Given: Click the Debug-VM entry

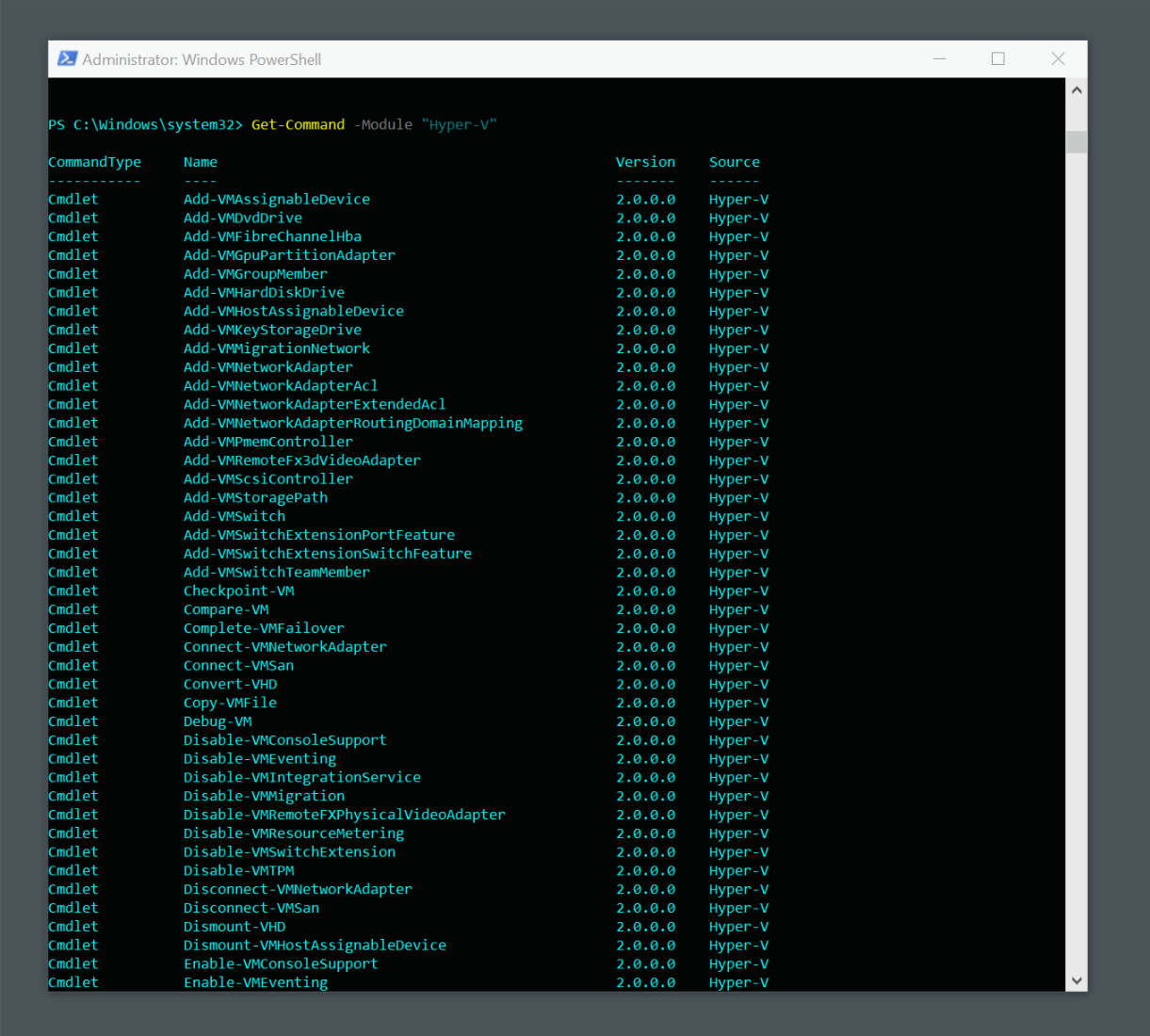Looking at the screenshot, I should click(x=218, y=720).
